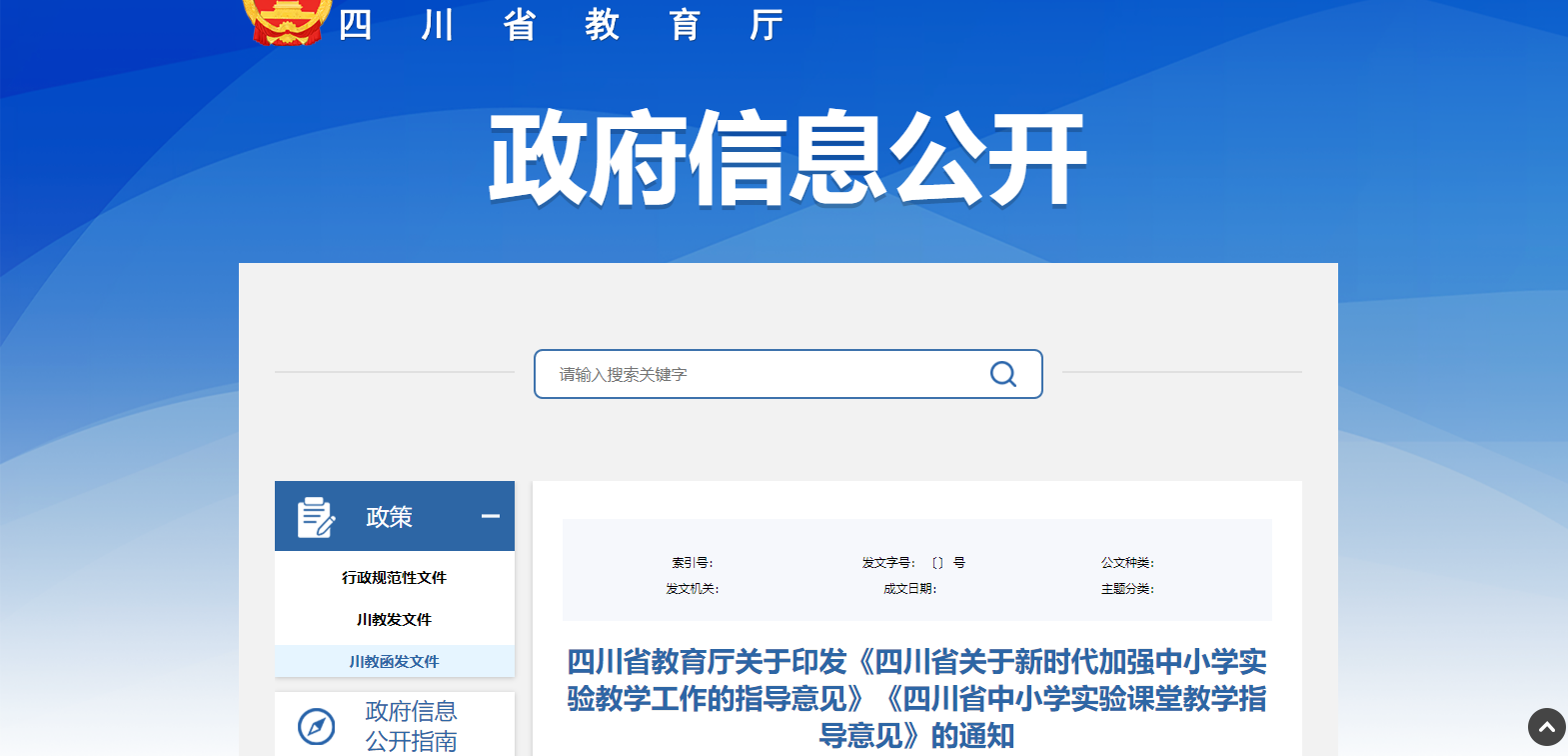Click the 索引号 metadata label
Viewport: 1568px width, 756px height.
[692, 563]
